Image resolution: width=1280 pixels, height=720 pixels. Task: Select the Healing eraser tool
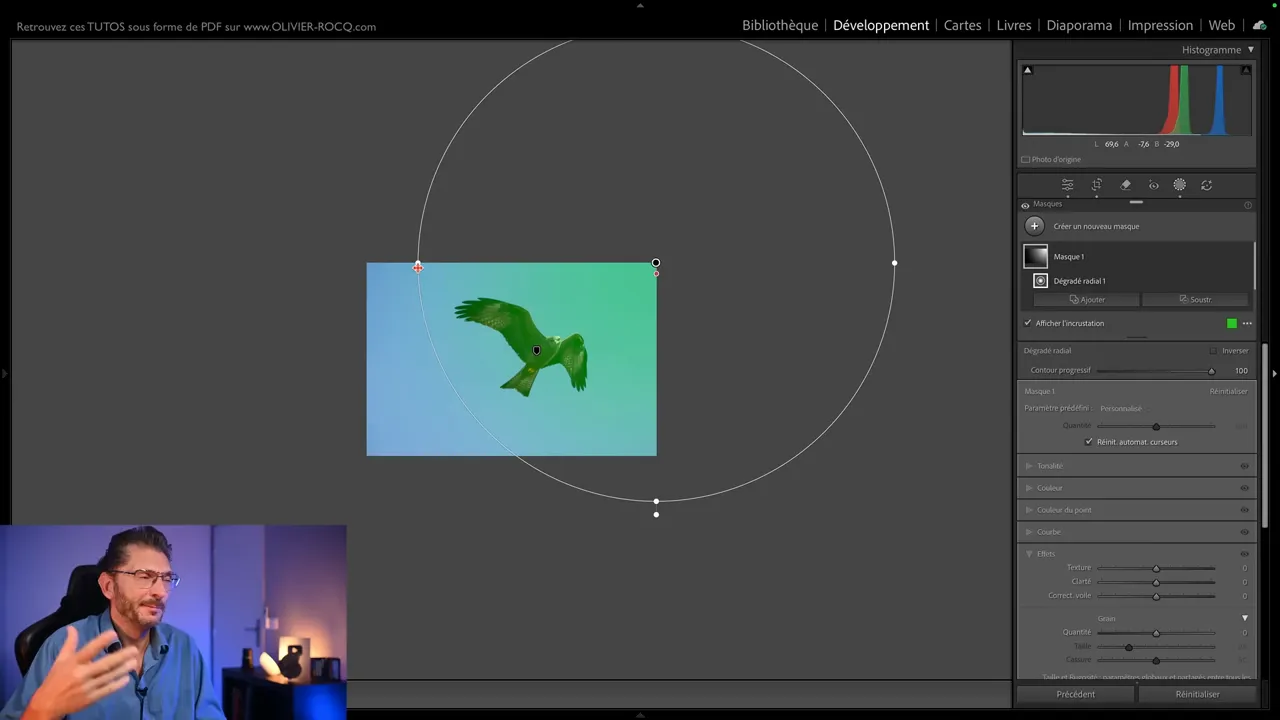coord(1125,185)
